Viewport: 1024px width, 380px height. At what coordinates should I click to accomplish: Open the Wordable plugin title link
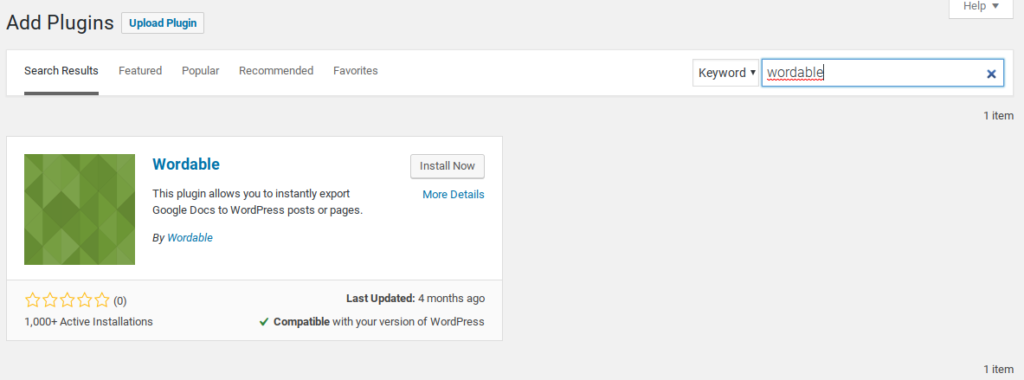click(186, 164)
